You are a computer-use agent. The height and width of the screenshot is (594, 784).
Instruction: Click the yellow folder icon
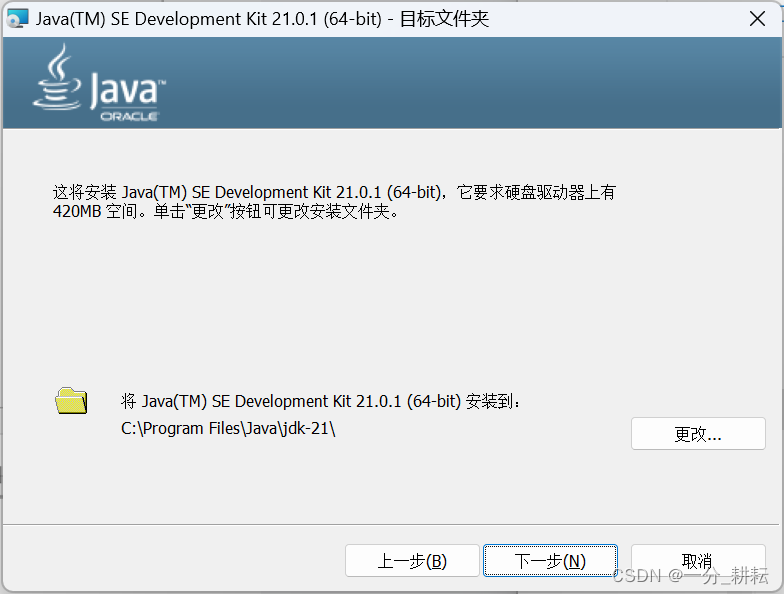coord(71,400)
